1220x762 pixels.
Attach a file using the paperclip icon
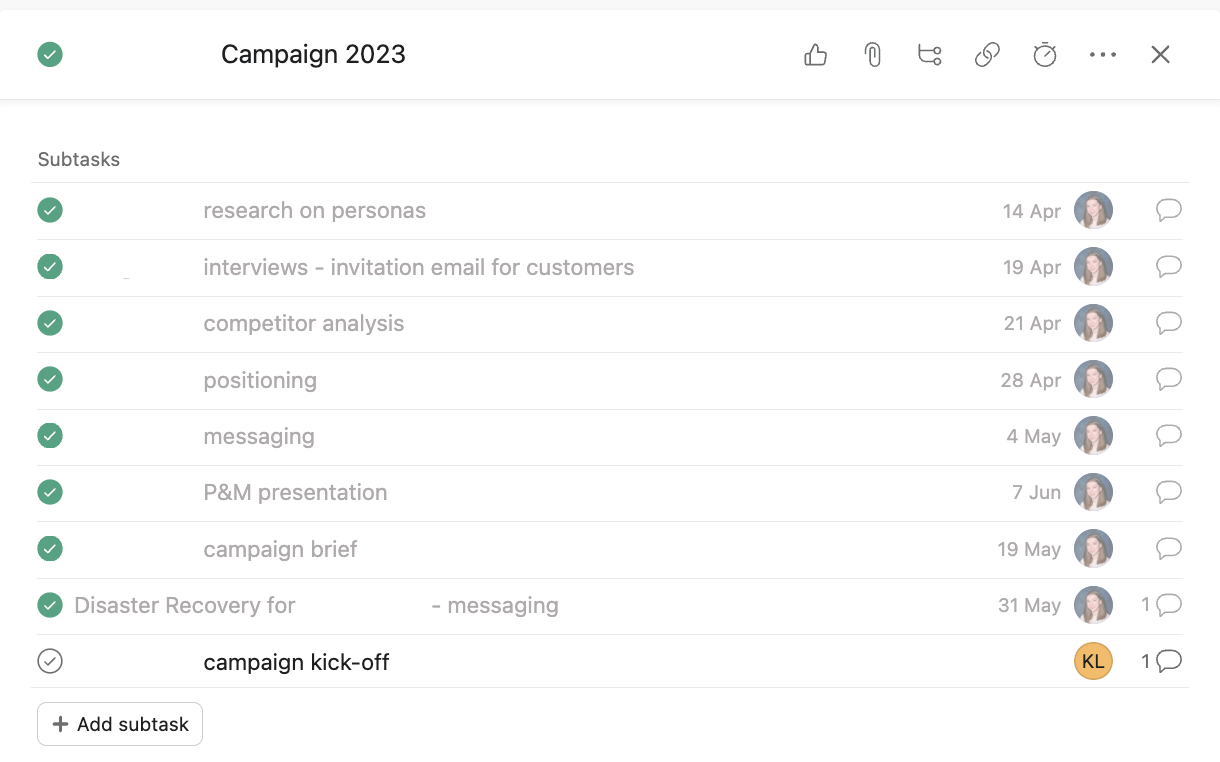coord(872,55)
